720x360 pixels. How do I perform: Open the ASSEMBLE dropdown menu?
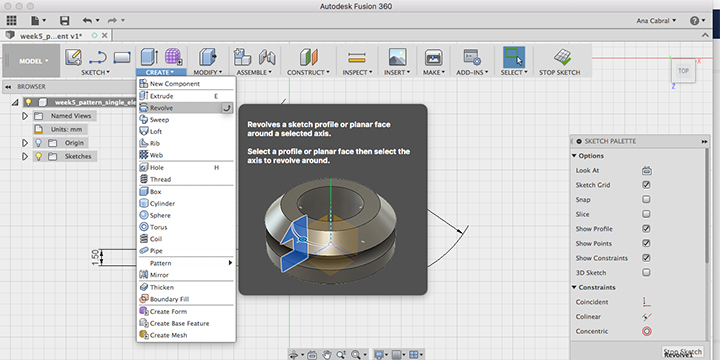pyautogui.click(x=254, y=73)
